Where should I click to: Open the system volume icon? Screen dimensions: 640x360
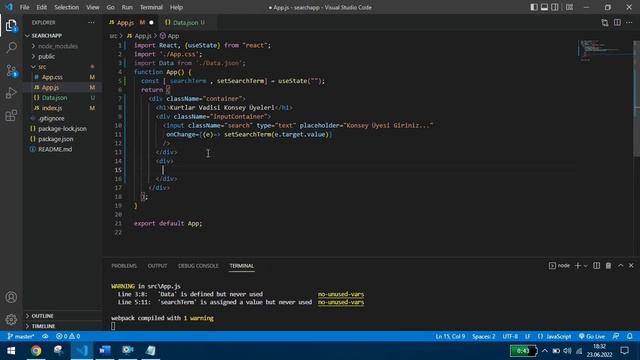click(567, 351)
